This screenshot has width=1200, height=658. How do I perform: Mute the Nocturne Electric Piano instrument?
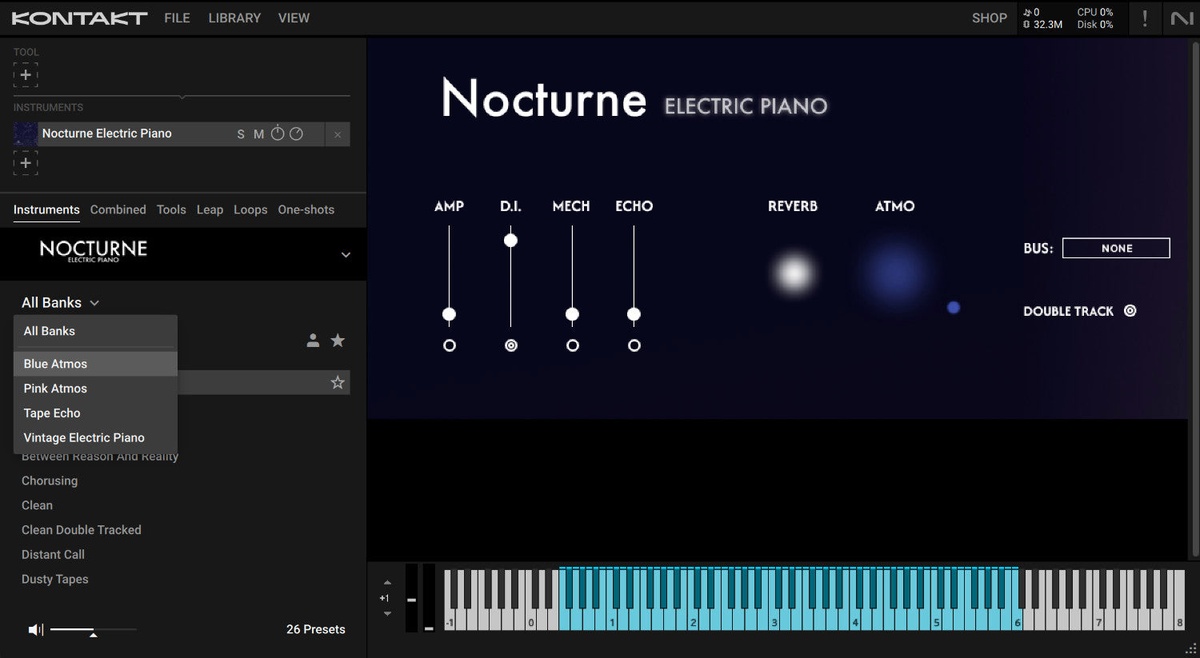pyautogui.click(x=258, y=134)
